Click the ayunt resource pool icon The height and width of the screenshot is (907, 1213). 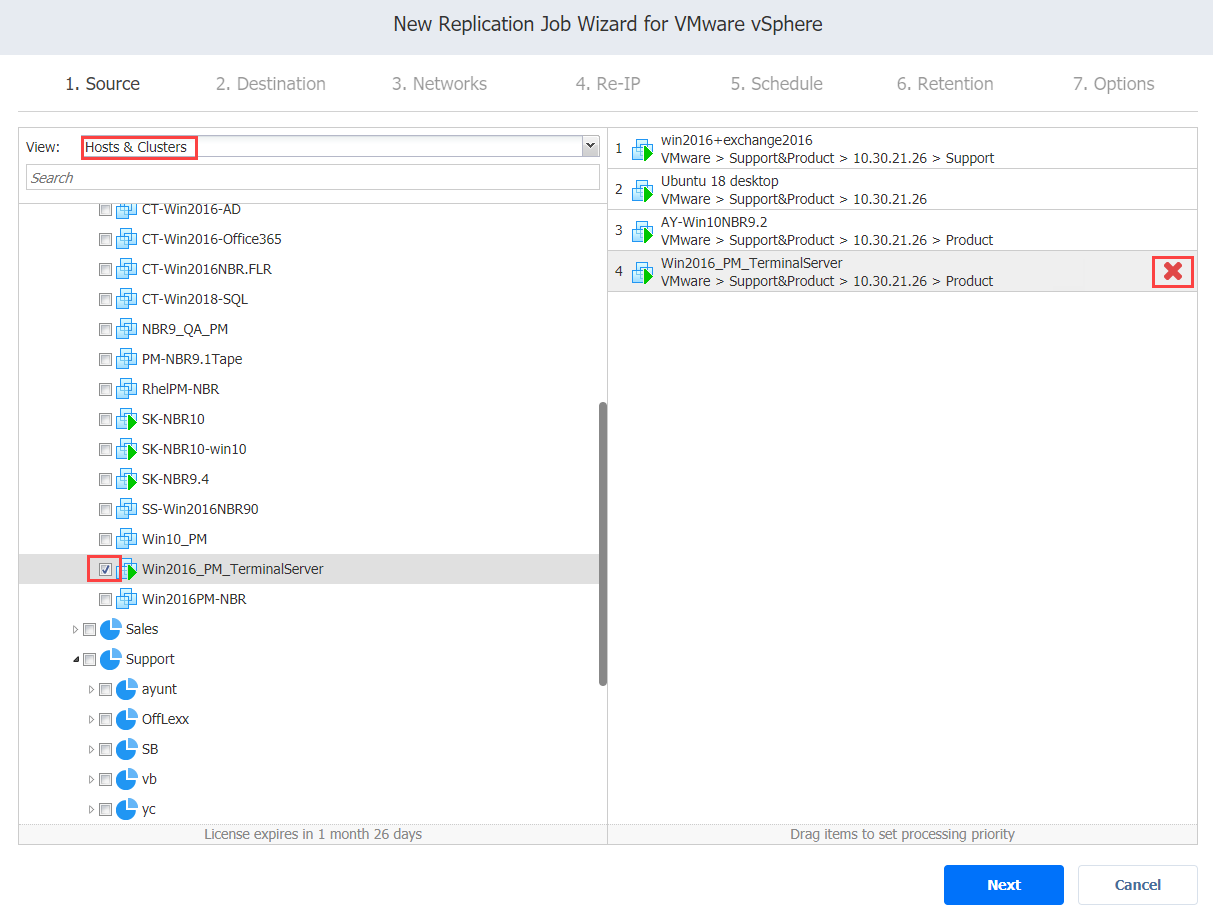click(126, 689)
